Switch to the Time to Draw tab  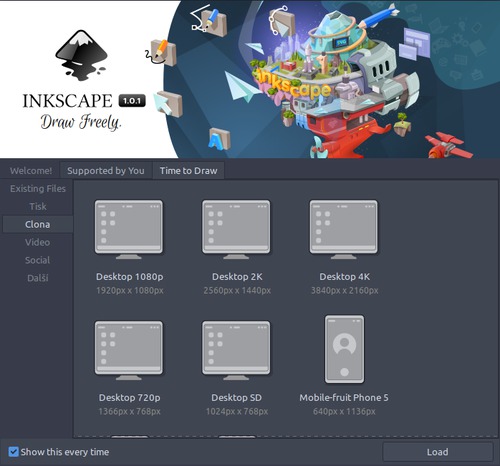coord(188,171)
